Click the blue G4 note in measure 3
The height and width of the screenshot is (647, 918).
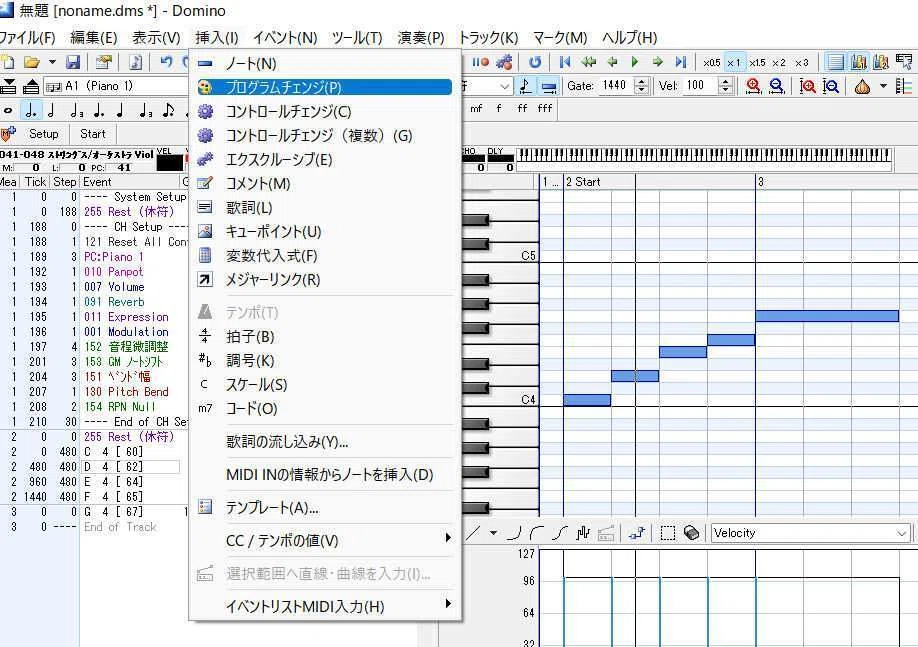(x=827, y=316)
